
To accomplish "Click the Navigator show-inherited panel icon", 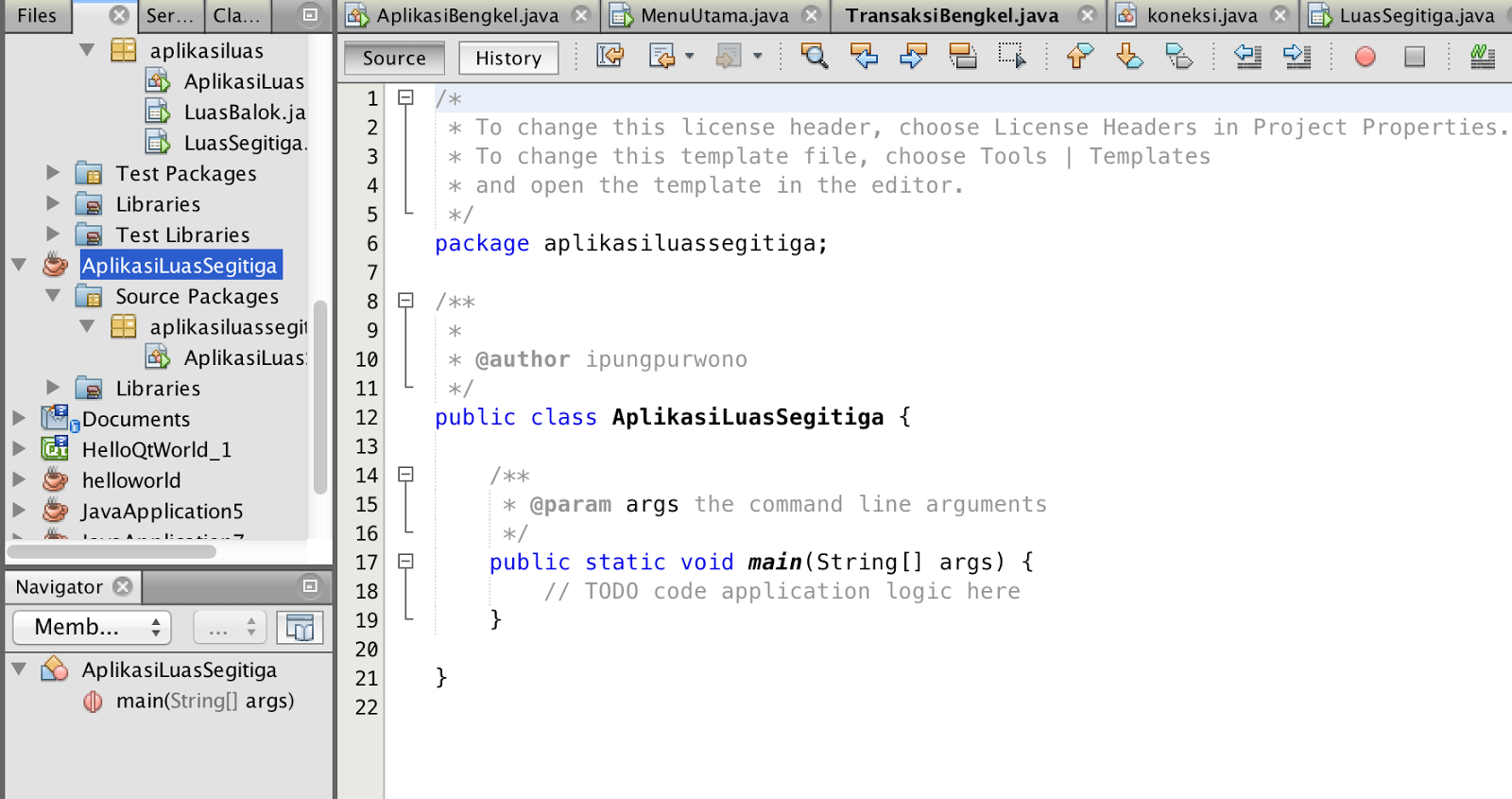I will [x=300, y=627].
